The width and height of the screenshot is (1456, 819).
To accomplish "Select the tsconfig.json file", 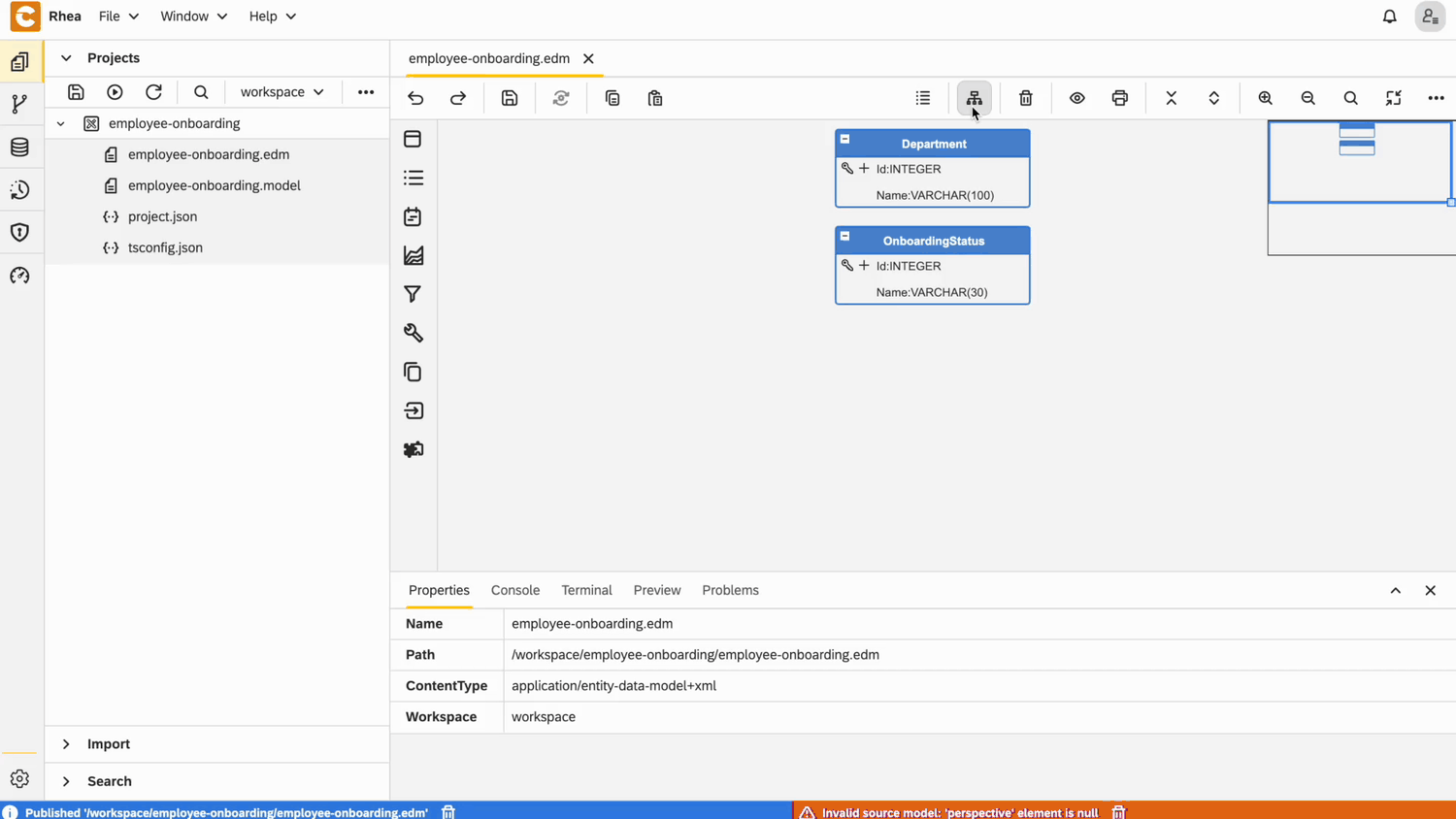I will pyautogui.click(x=165, y=247).
